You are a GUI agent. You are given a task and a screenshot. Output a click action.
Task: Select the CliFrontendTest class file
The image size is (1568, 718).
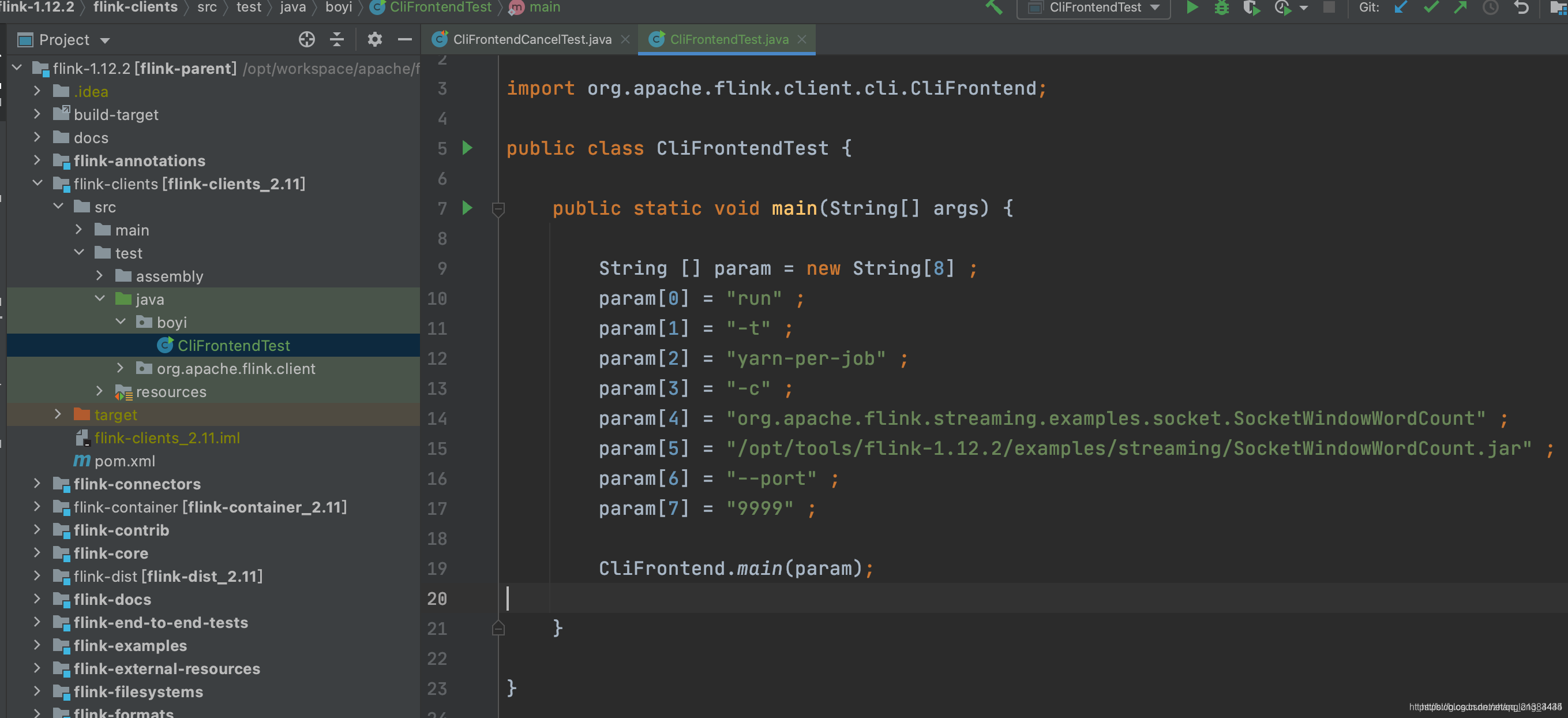[x=233, y=345]
